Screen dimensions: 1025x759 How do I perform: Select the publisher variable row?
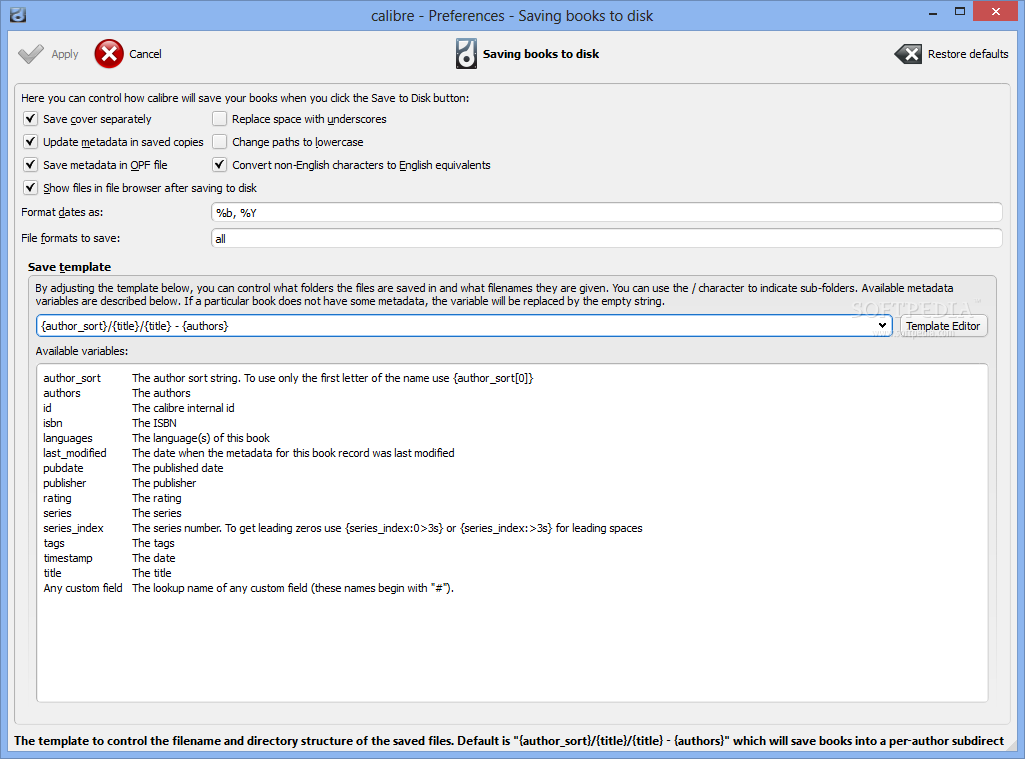(120, 483)
